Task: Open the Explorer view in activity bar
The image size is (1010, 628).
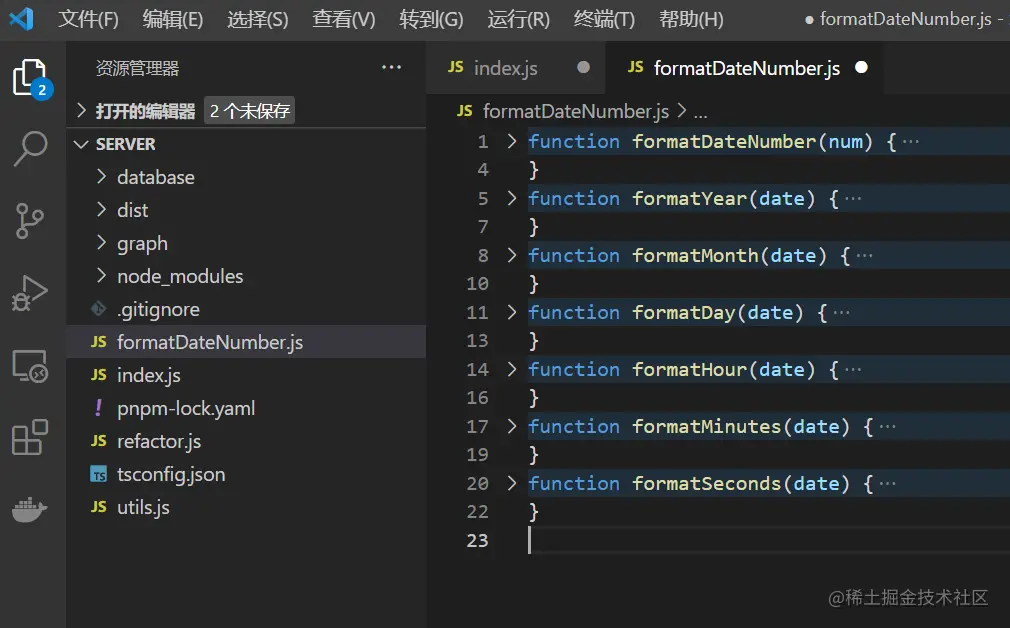Action: (30, 78)
